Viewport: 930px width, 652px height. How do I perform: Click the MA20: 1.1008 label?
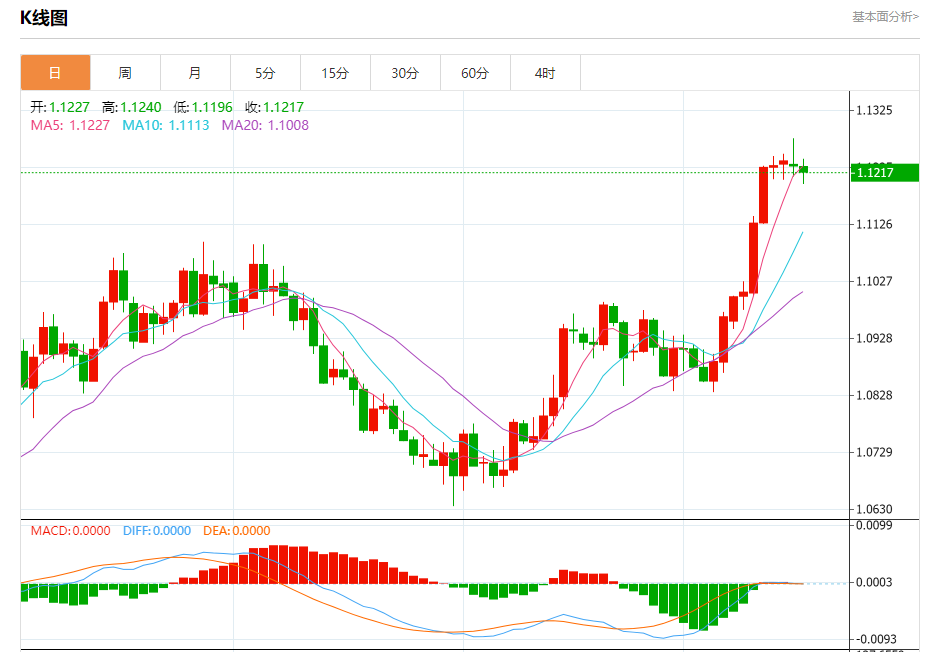coord(265,125)
